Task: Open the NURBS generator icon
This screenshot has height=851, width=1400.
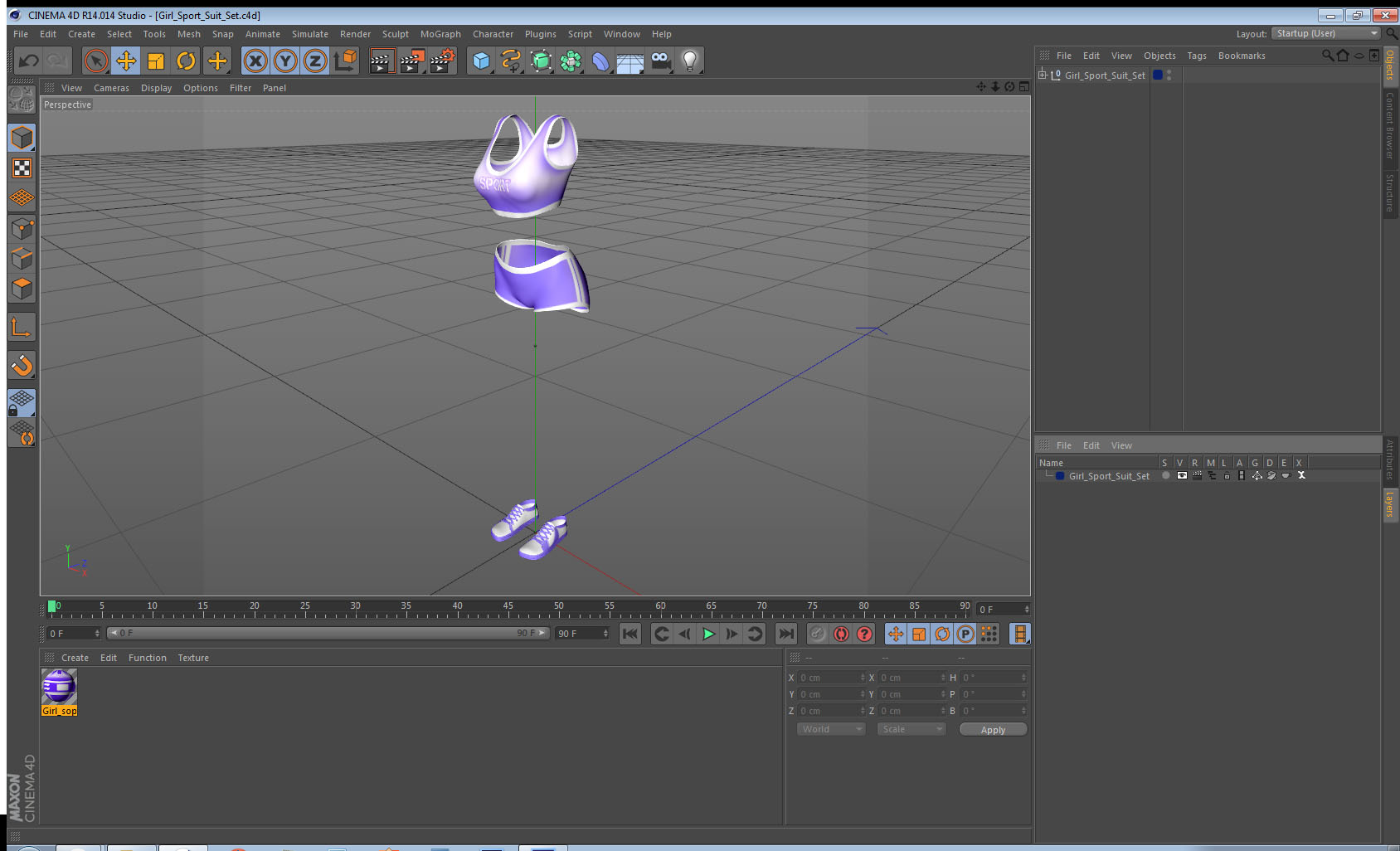Action: point(541,61)
